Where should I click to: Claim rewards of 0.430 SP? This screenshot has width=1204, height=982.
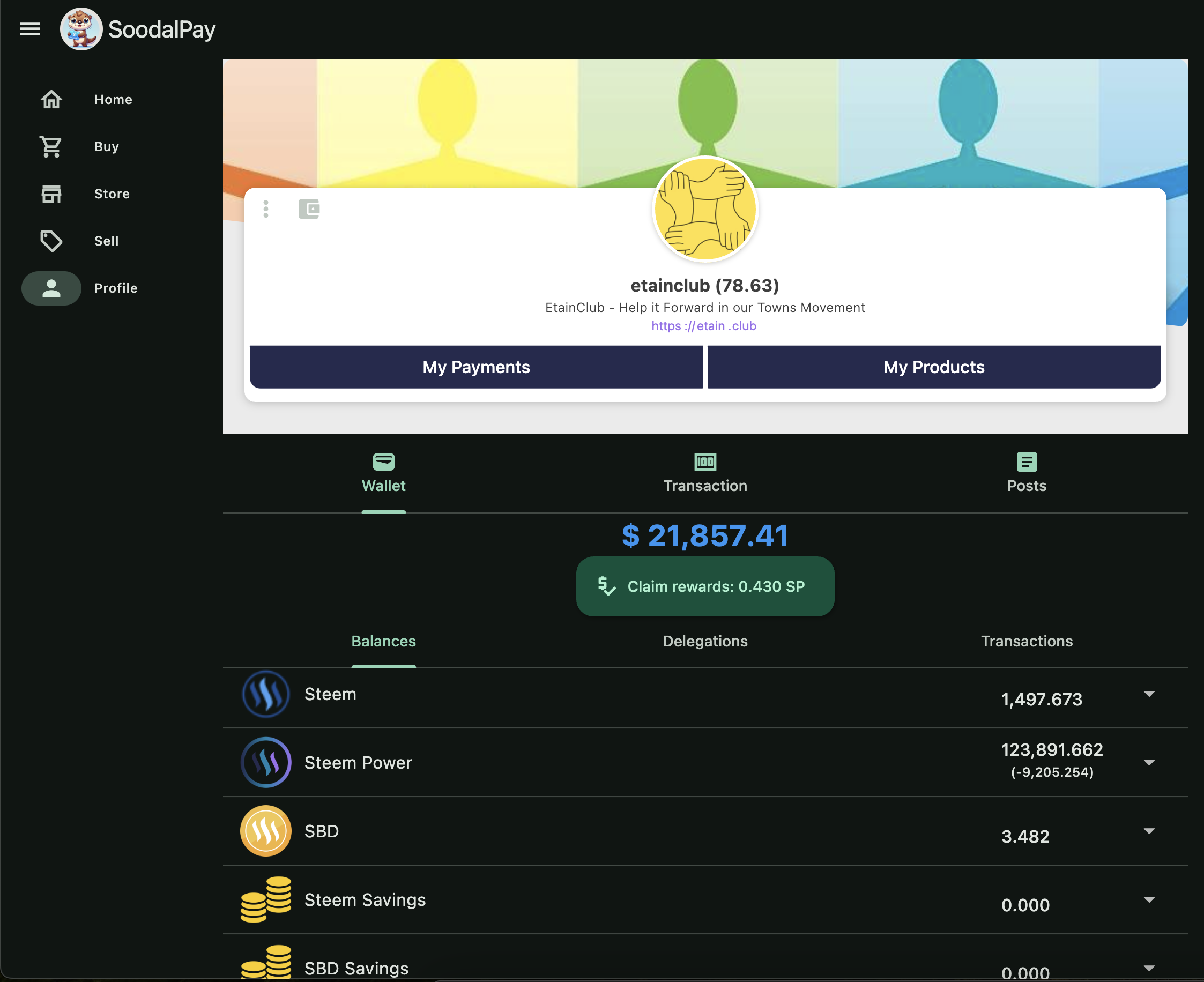[705, 586]
